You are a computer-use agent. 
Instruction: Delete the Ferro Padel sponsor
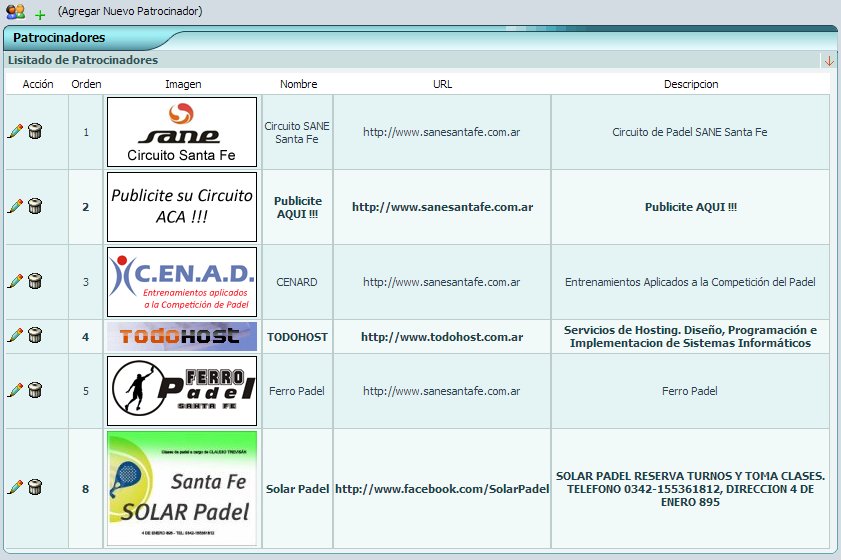pos(35,390)
